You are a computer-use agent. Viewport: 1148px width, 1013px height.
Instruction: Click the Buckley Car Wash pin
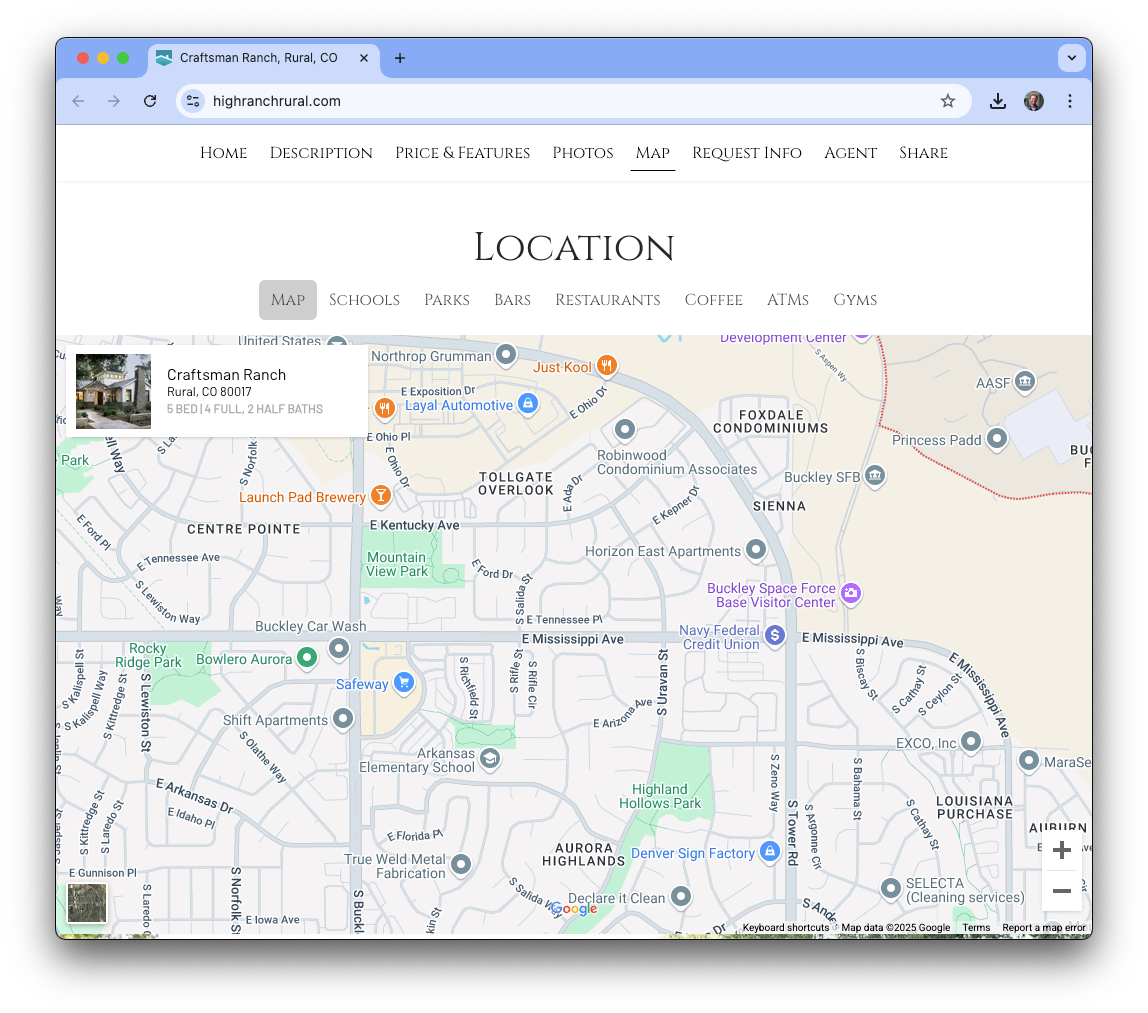[338, 648]
